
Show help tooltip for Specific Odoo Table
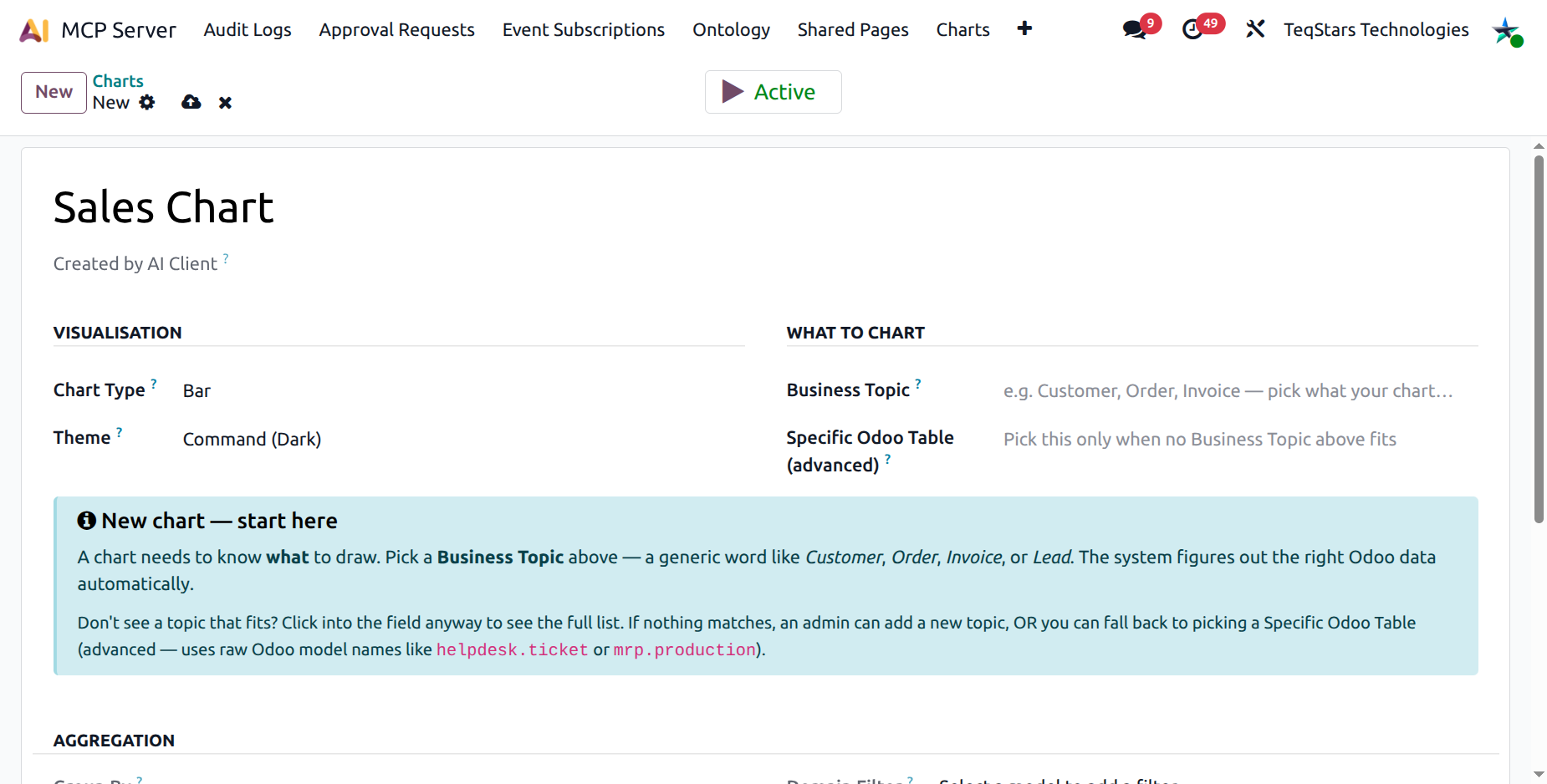point(888,459)
